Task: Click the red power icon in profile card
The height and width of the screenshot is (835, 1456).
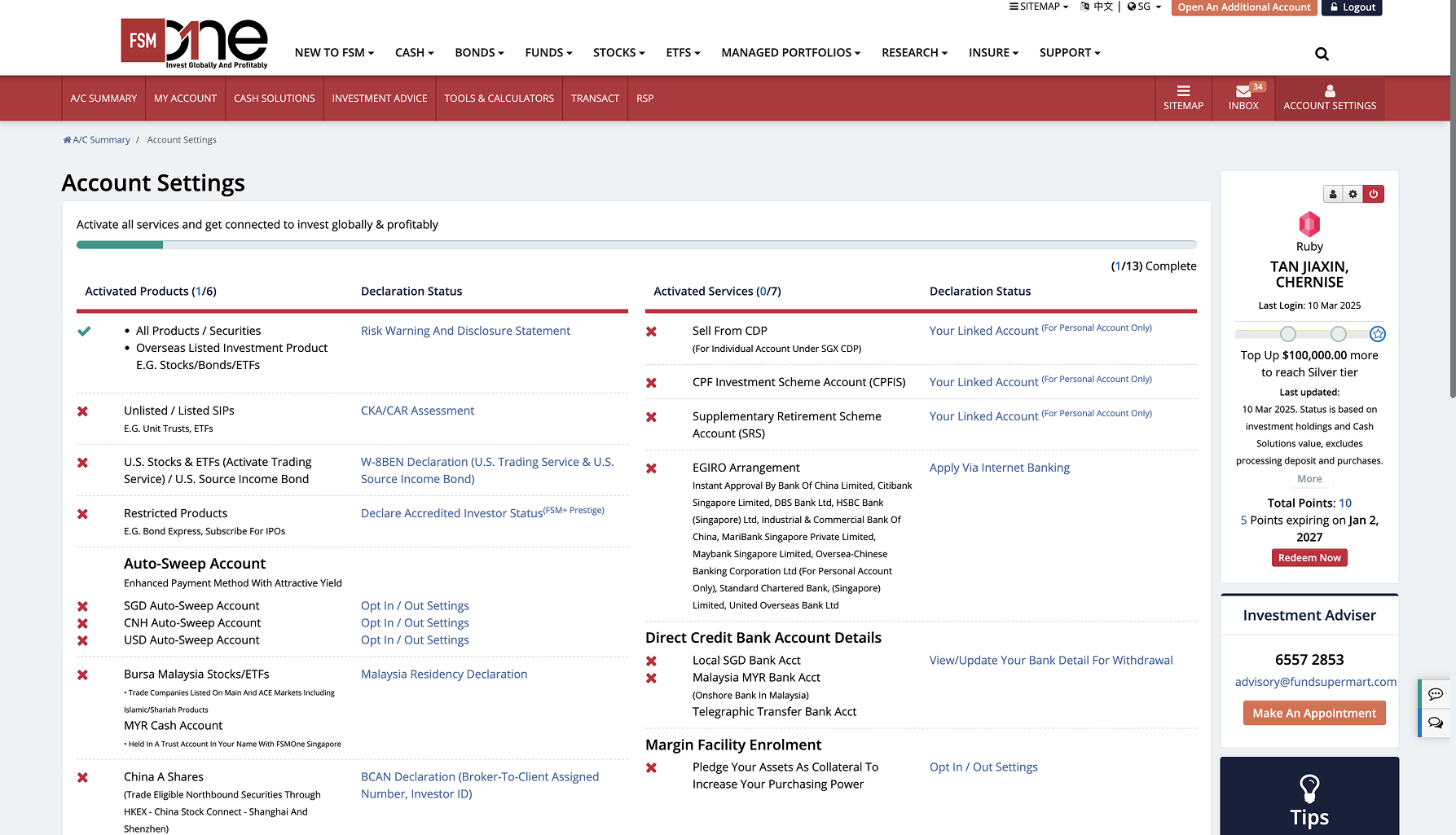Action: coord(1374,194)
